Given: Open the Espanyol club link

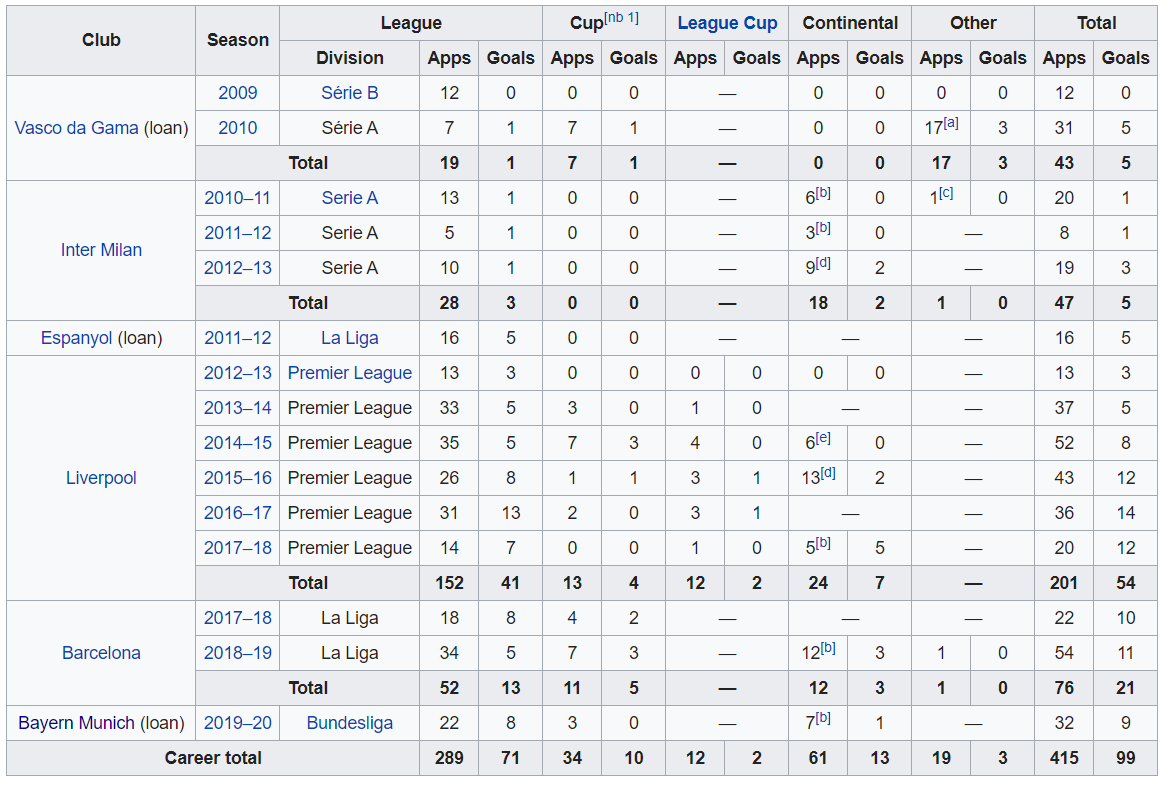Looking at the screenshot, I should 77,338.
